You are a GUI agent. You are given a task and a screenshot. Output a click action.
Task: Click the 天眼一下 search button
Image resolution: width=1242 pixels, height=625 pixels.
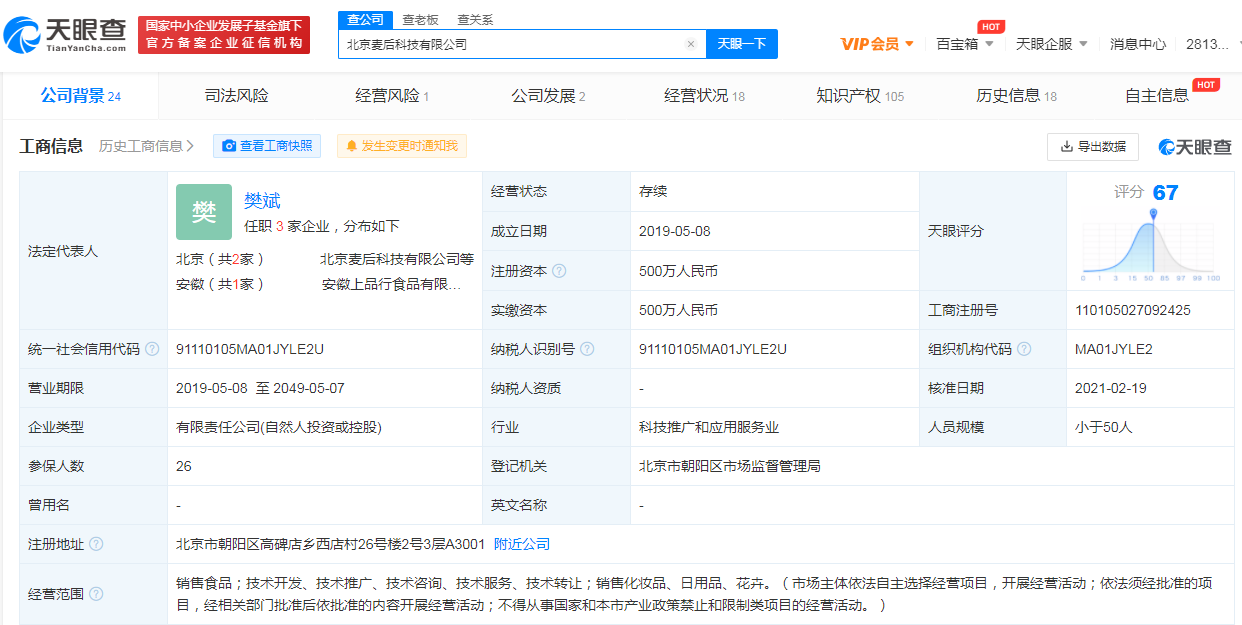pos(742,44)
